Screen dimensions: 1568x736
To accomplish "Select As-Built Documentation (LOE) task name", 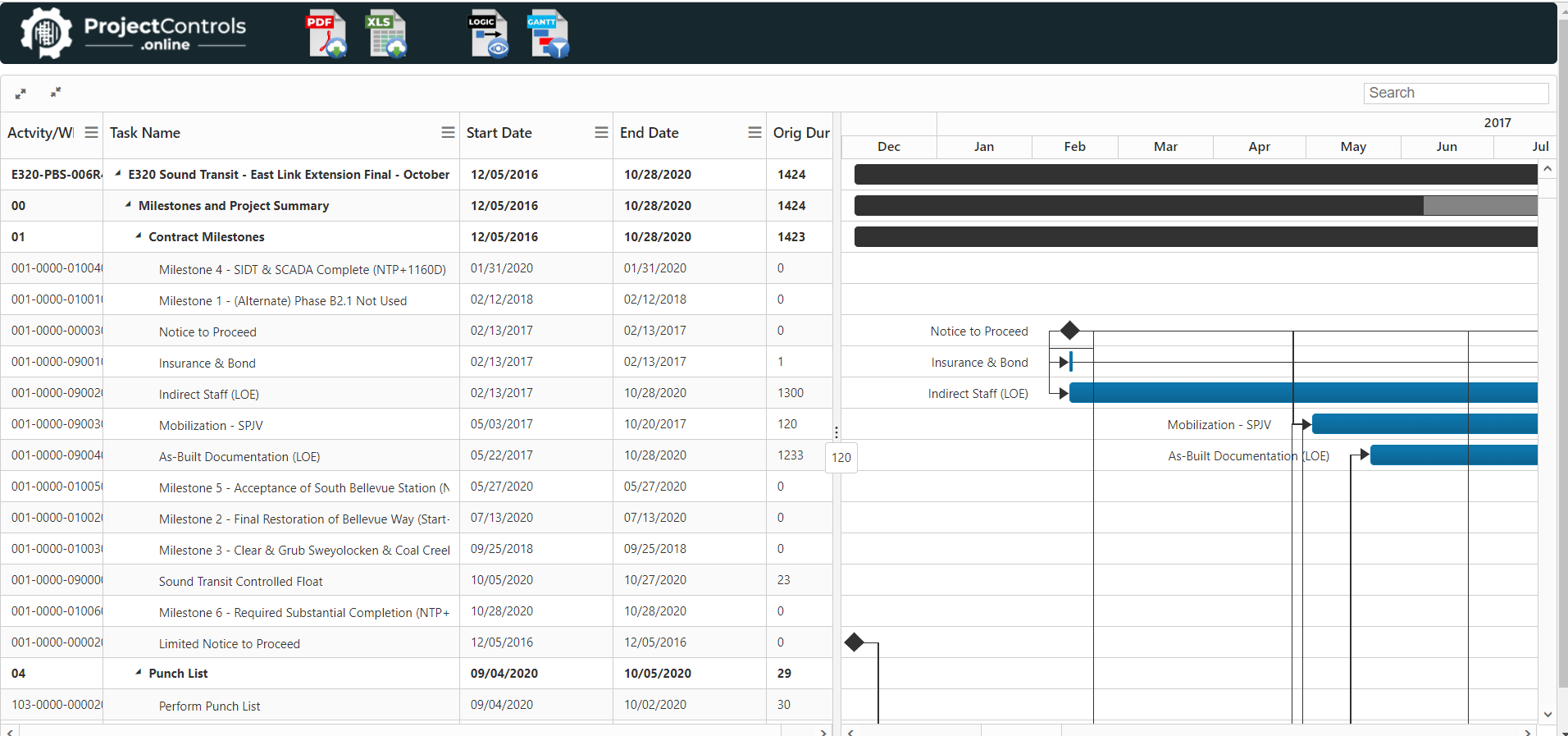I will [239, 456].
